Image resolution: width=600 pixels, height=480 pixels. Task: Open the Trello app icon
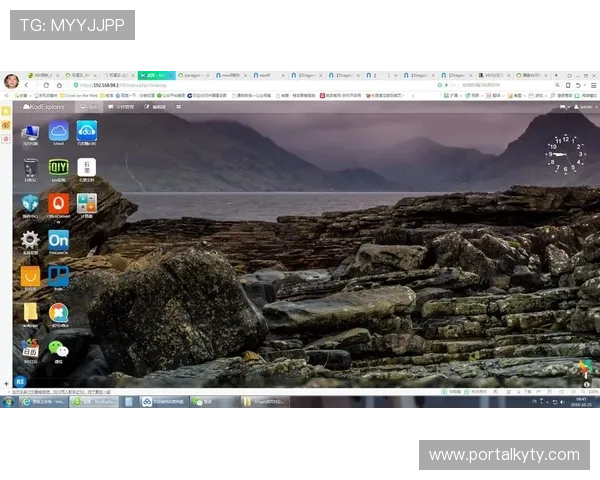click(58, 276)
